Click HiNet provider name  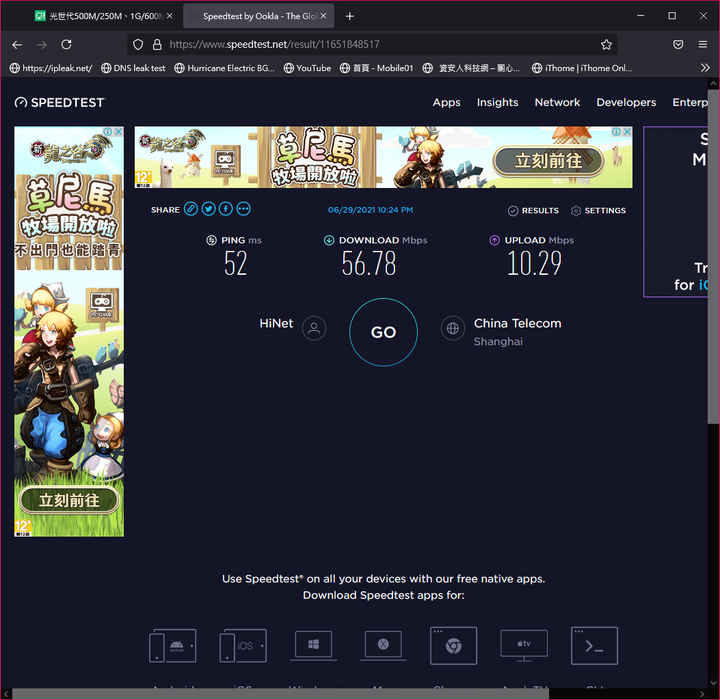coord(276,323)
